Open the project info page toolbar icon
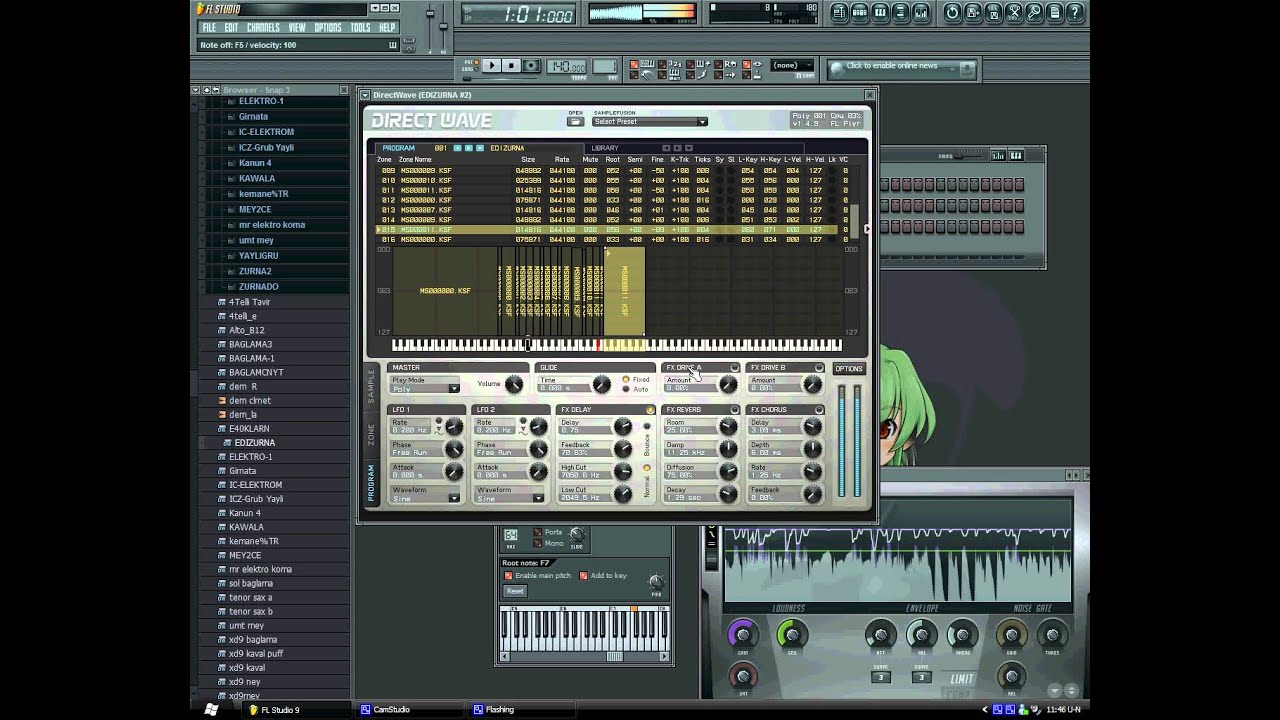The width and height of the screenshot is (1280, 720). 1054,13
